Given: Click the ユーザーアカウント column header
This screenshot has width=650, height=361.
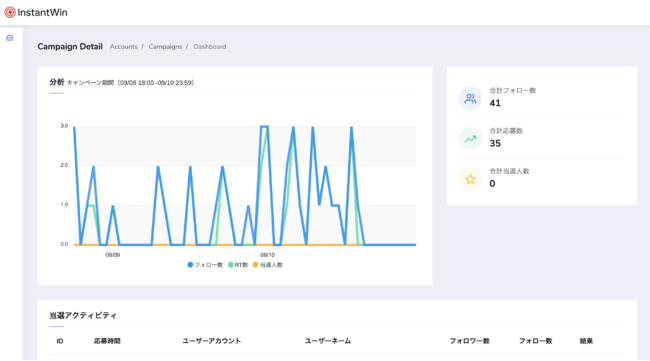Looking at the screenshot, I should (211, 341).
